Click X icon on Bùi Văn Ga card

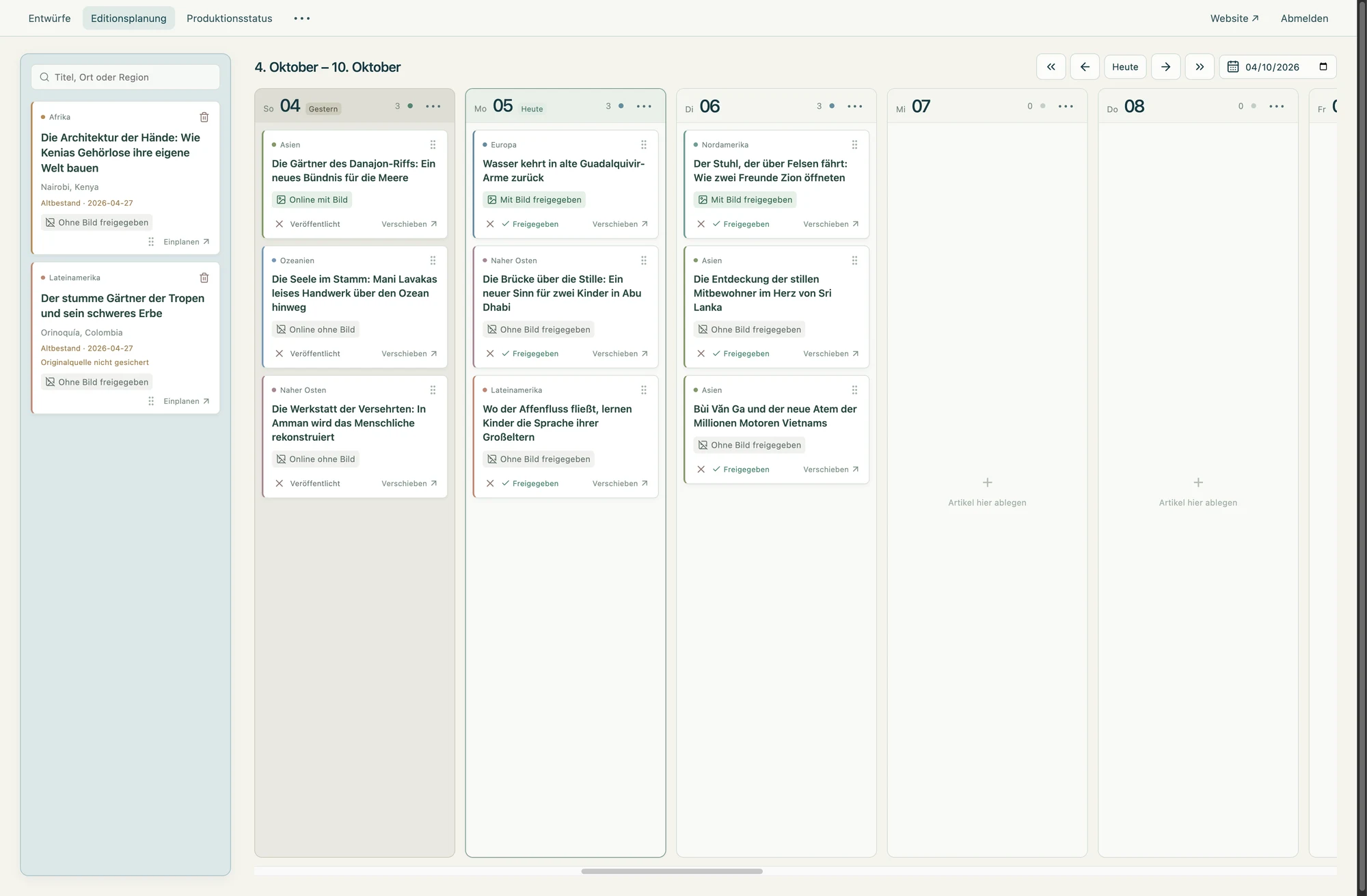[x=701, y=470]
